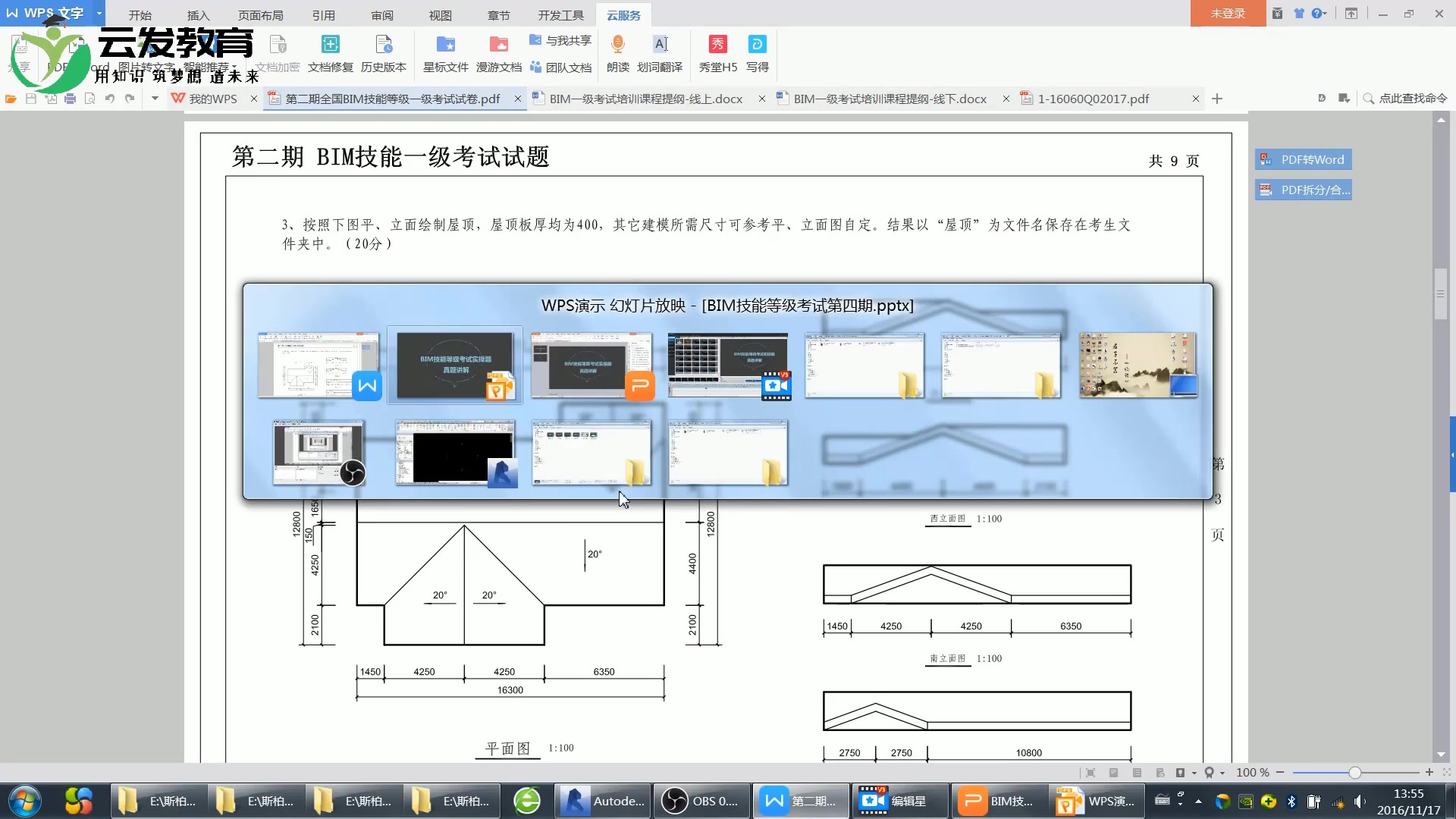The width and height of the screenshot is (1456, 819).
Task: Click the 星标文件 starred files icon
Action: click(445, 45)
